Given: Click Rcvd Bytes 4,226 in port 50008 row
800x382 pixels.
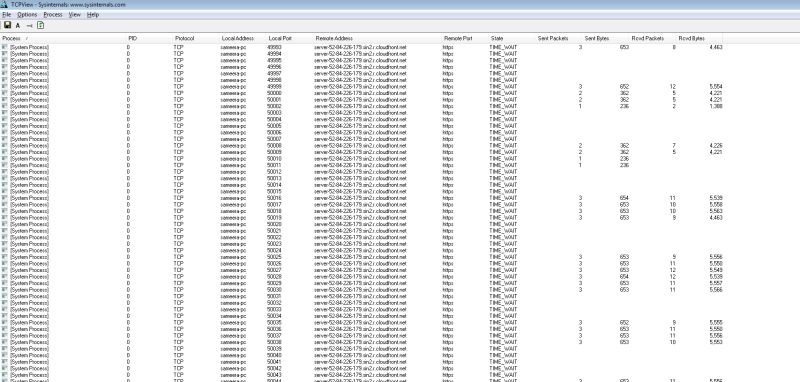Looking at the screenshot, I should [x=716, y=145].
